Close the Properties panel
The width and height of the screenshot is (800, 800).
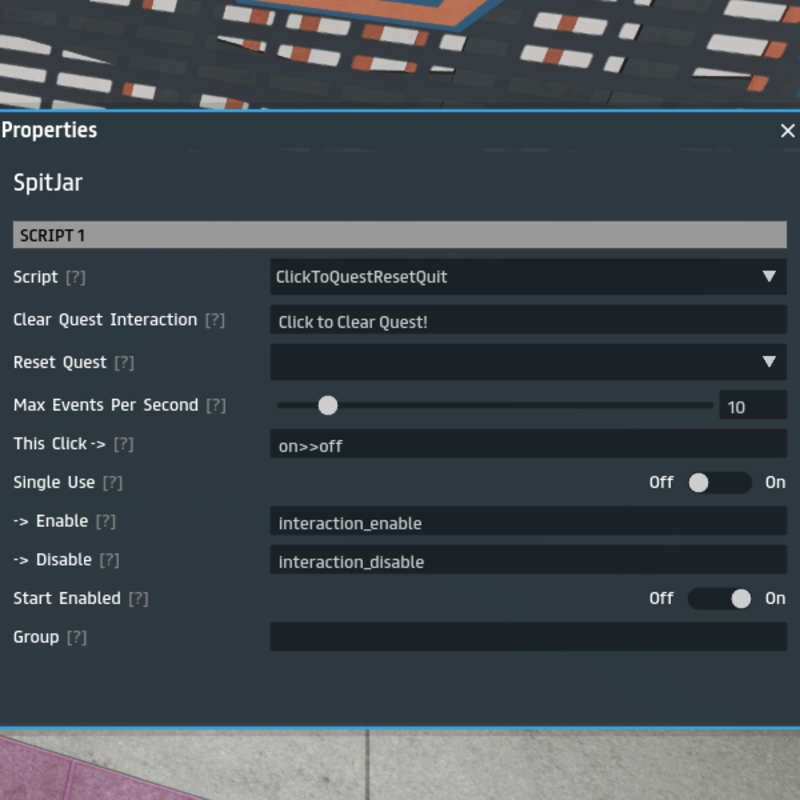click(787, 131)
